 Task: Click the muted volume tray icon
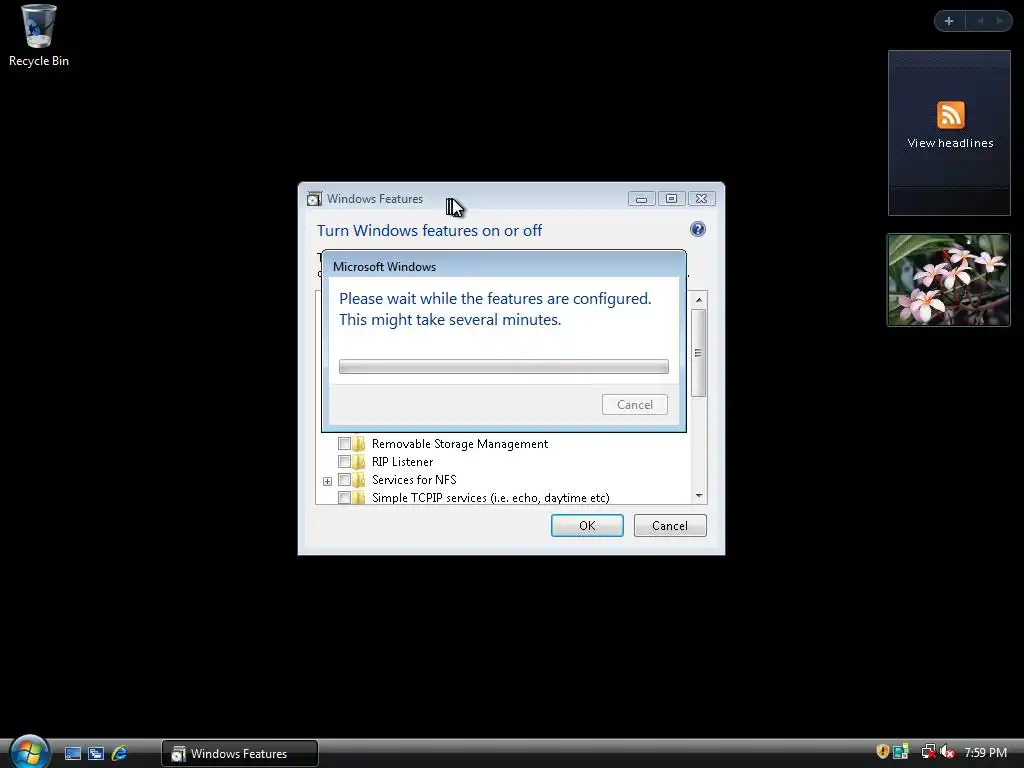click(948, 752)
